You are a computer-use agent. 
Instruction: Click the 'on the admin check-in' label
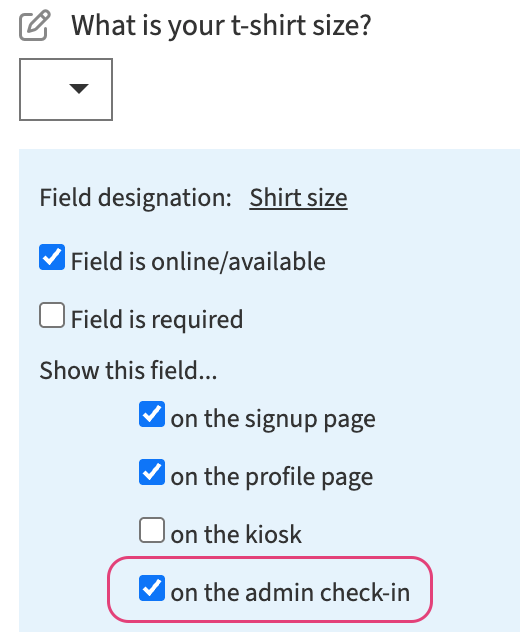coord(290,592)
